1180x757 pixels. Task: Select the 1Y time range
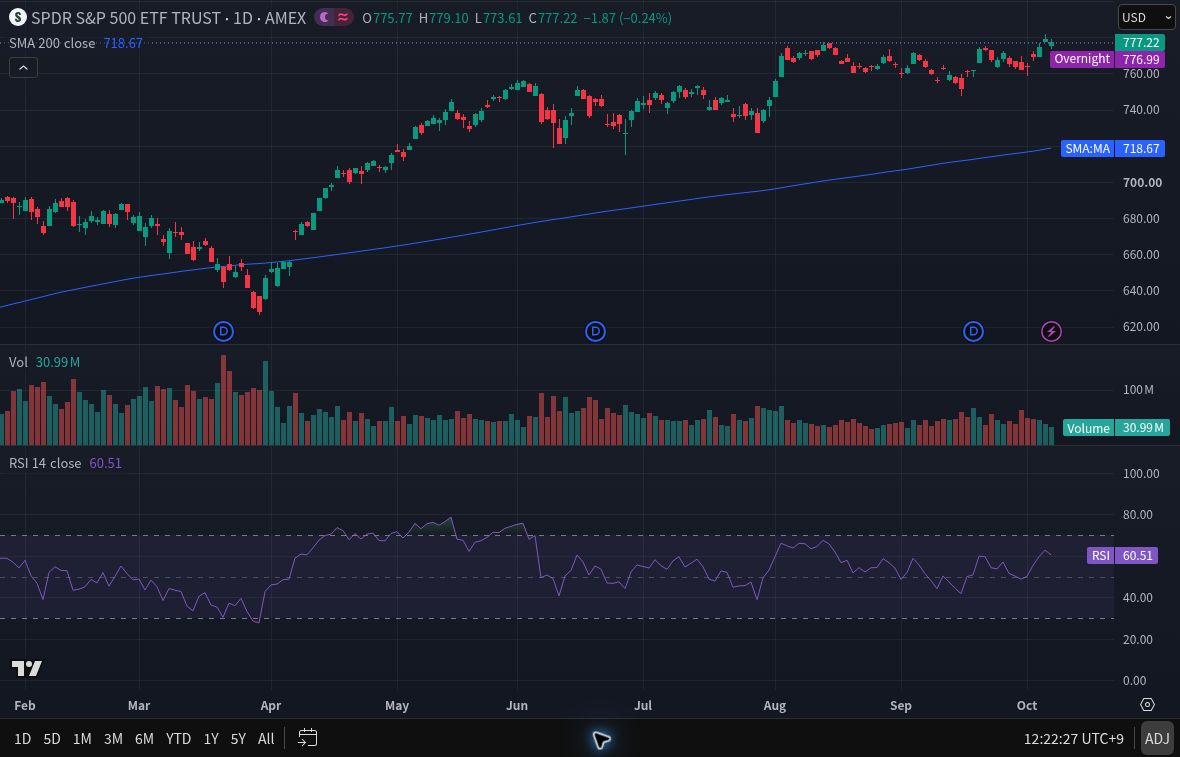point(211,739)
